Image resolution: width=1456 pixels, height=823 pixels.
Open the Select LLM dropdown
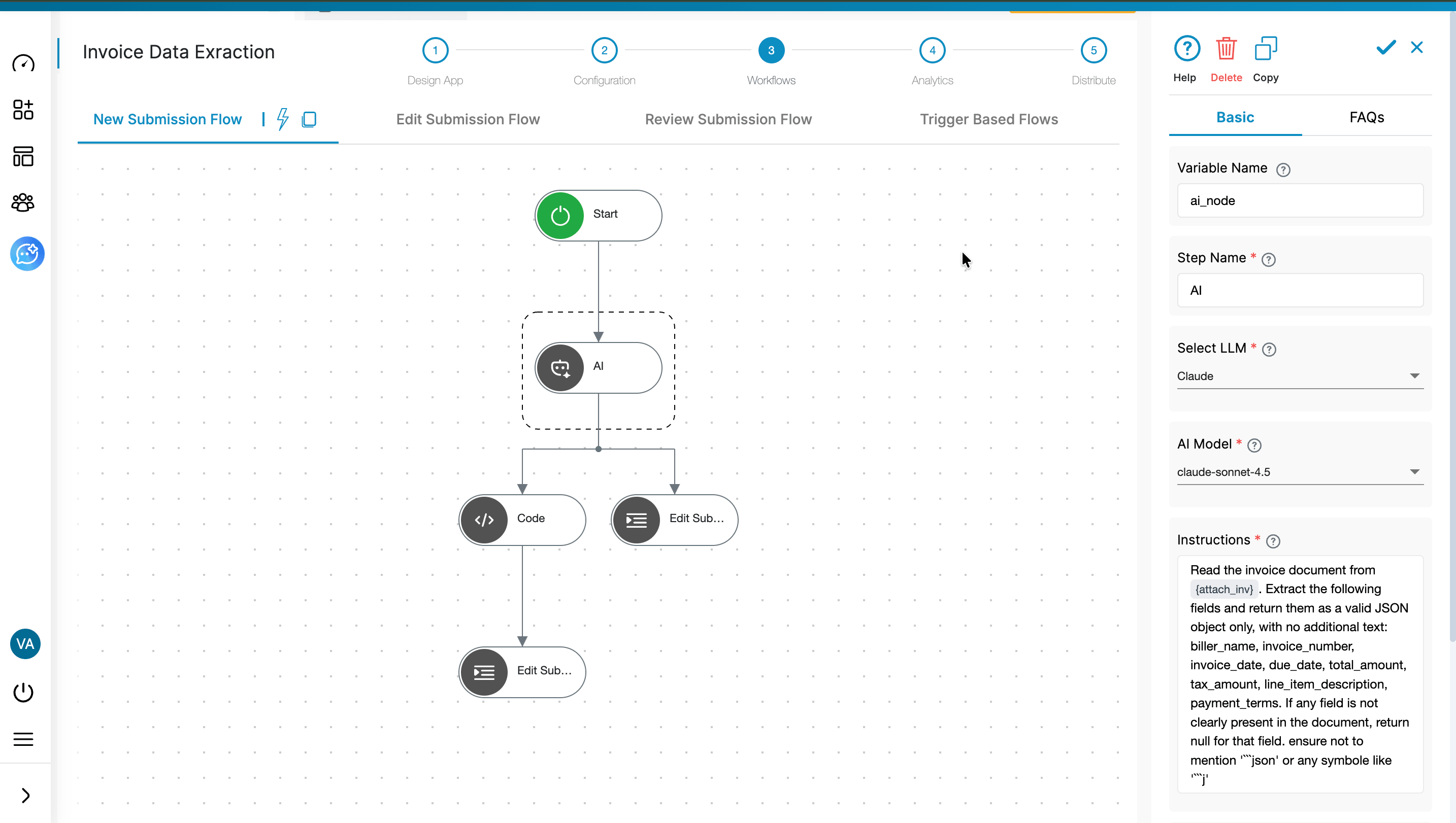[x=1299, y=376]
